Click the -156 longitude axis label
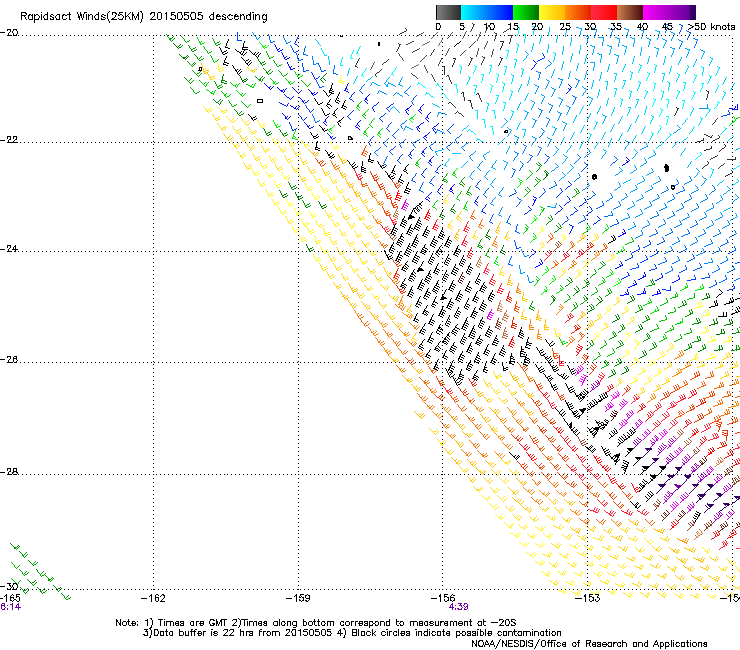Screen dimensions: 740x650 point(443,598)
